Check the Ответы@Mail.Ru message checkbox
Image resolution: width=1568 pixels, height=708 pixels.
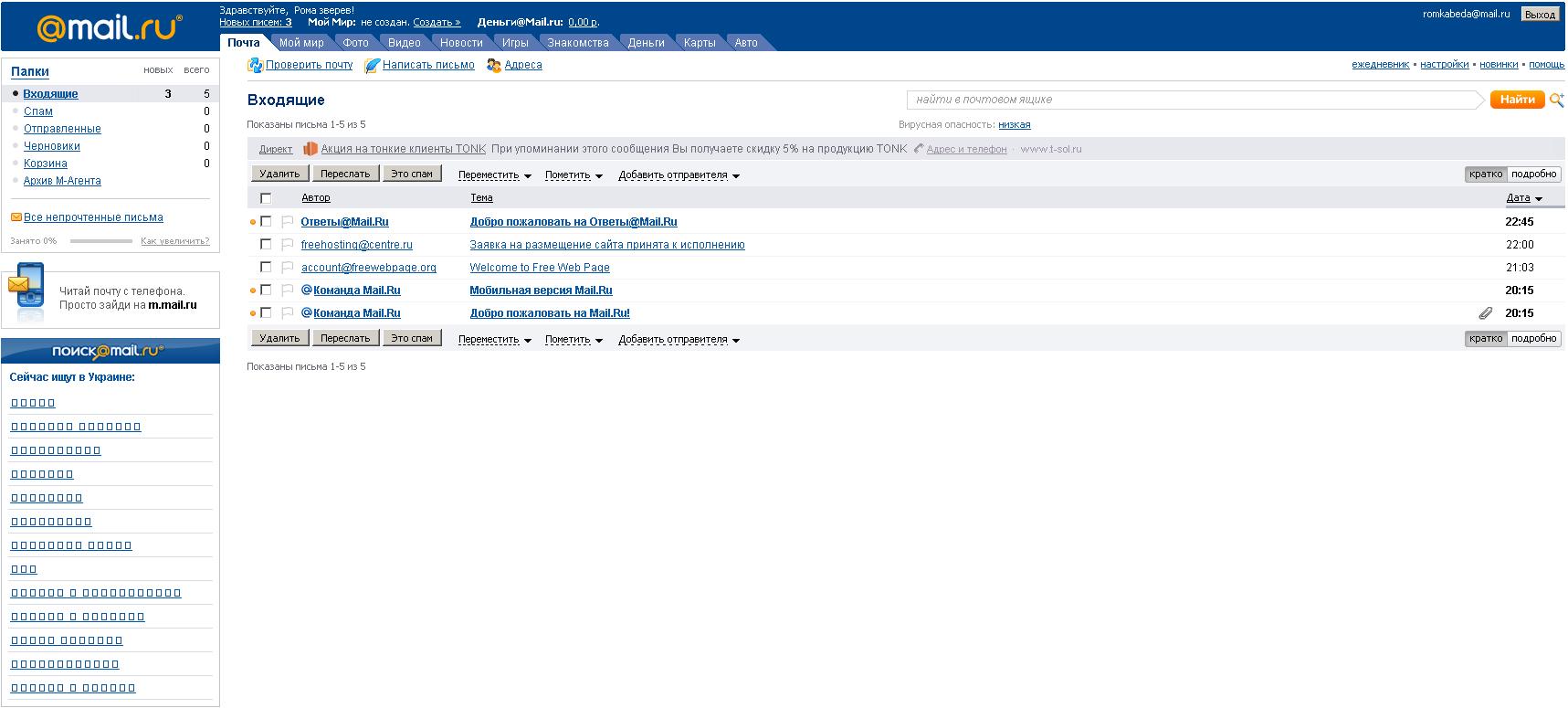click(266, 221)
